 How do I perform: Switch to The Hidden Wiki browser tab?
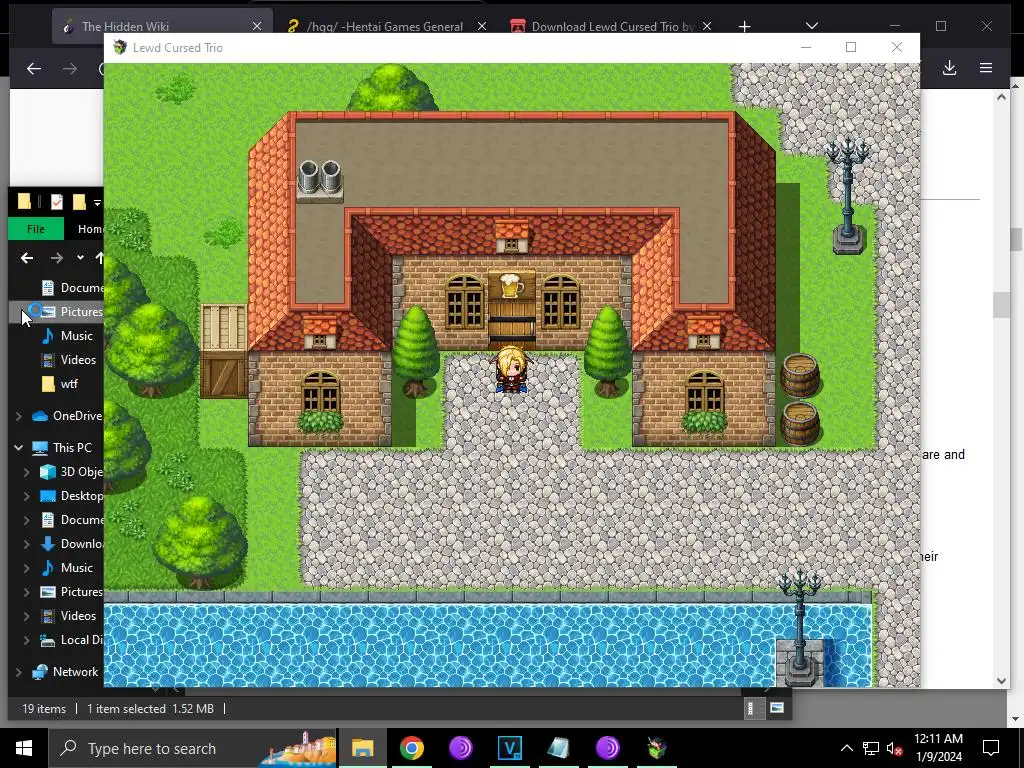[163, 26]
